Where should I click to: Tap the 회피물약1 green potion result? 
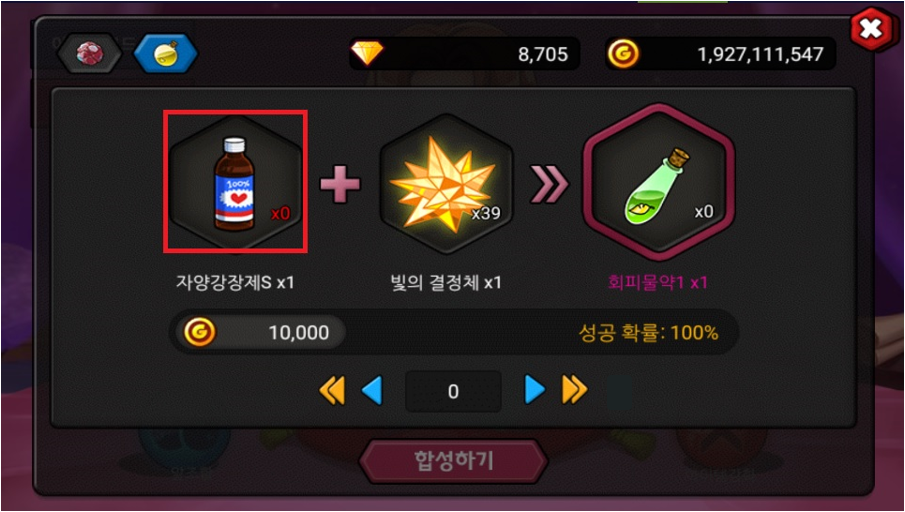click(659, 182)
